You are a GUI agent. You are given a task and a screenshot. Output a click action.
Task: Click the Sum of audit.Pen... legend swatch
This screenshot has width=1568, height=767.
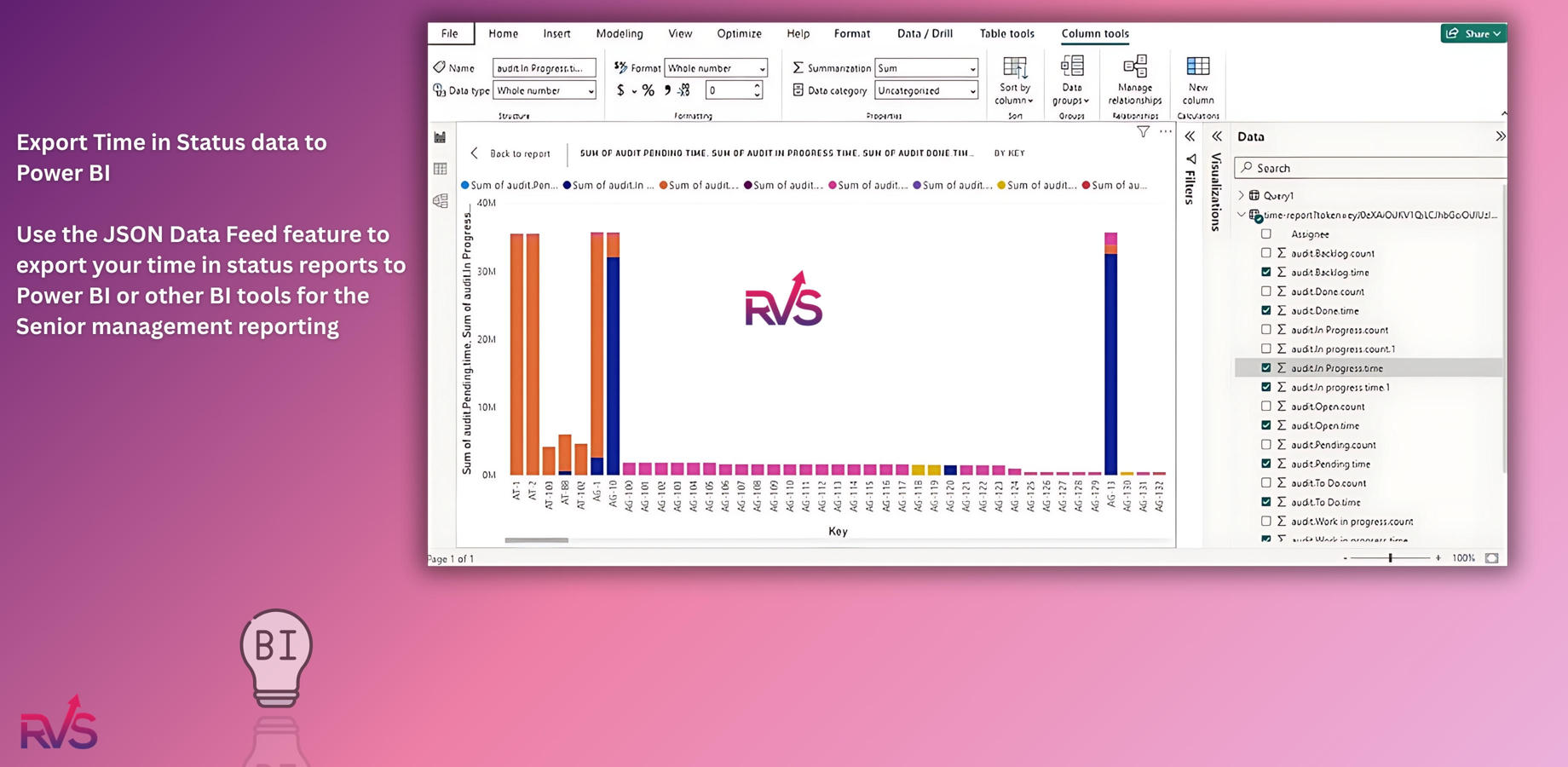pyautogui.click(x=465, y=185)
